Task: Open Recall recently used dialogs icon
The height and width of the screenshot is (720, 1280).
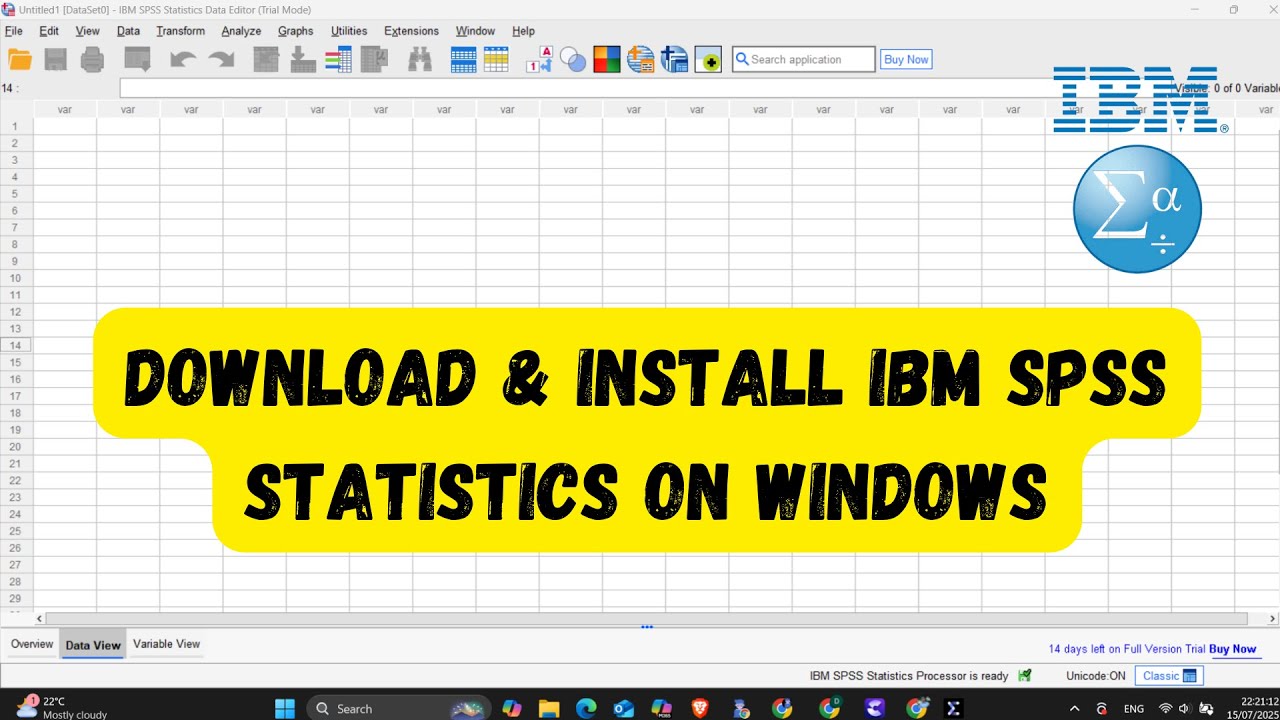Action: point(137,60)
